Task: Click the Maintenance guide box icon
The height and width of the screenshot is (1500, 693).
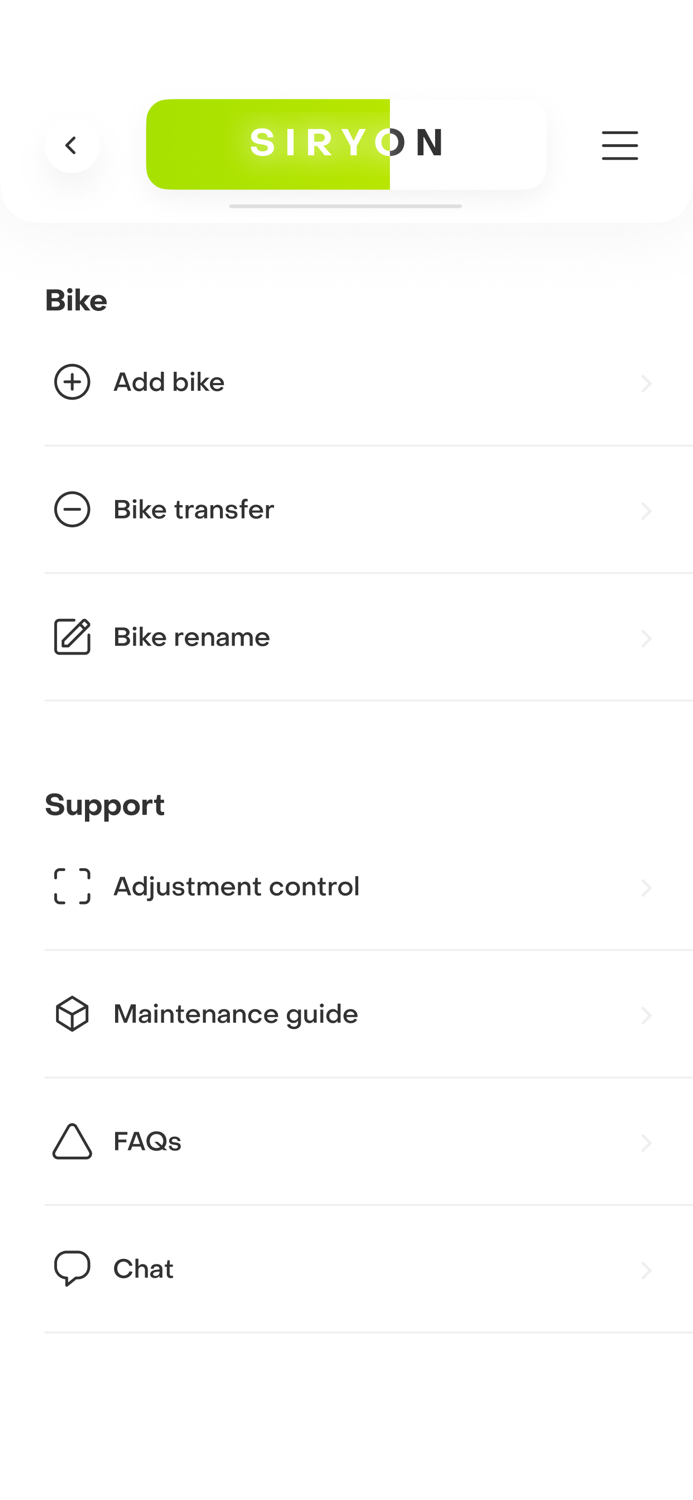Action: click(x=72, y=1014)
